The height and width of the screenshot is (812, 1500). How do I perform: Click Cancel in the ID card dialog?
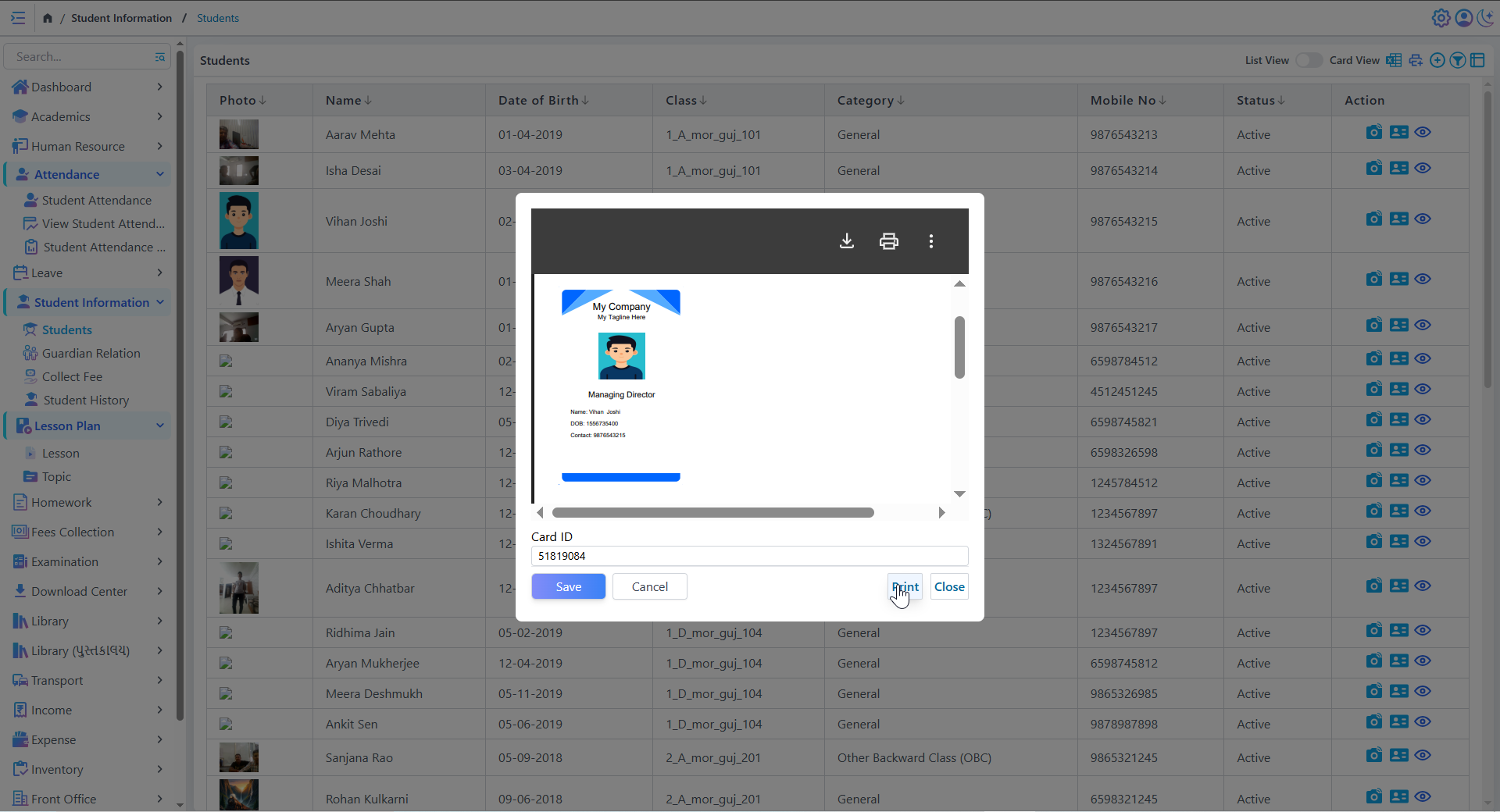coord(649,586)
